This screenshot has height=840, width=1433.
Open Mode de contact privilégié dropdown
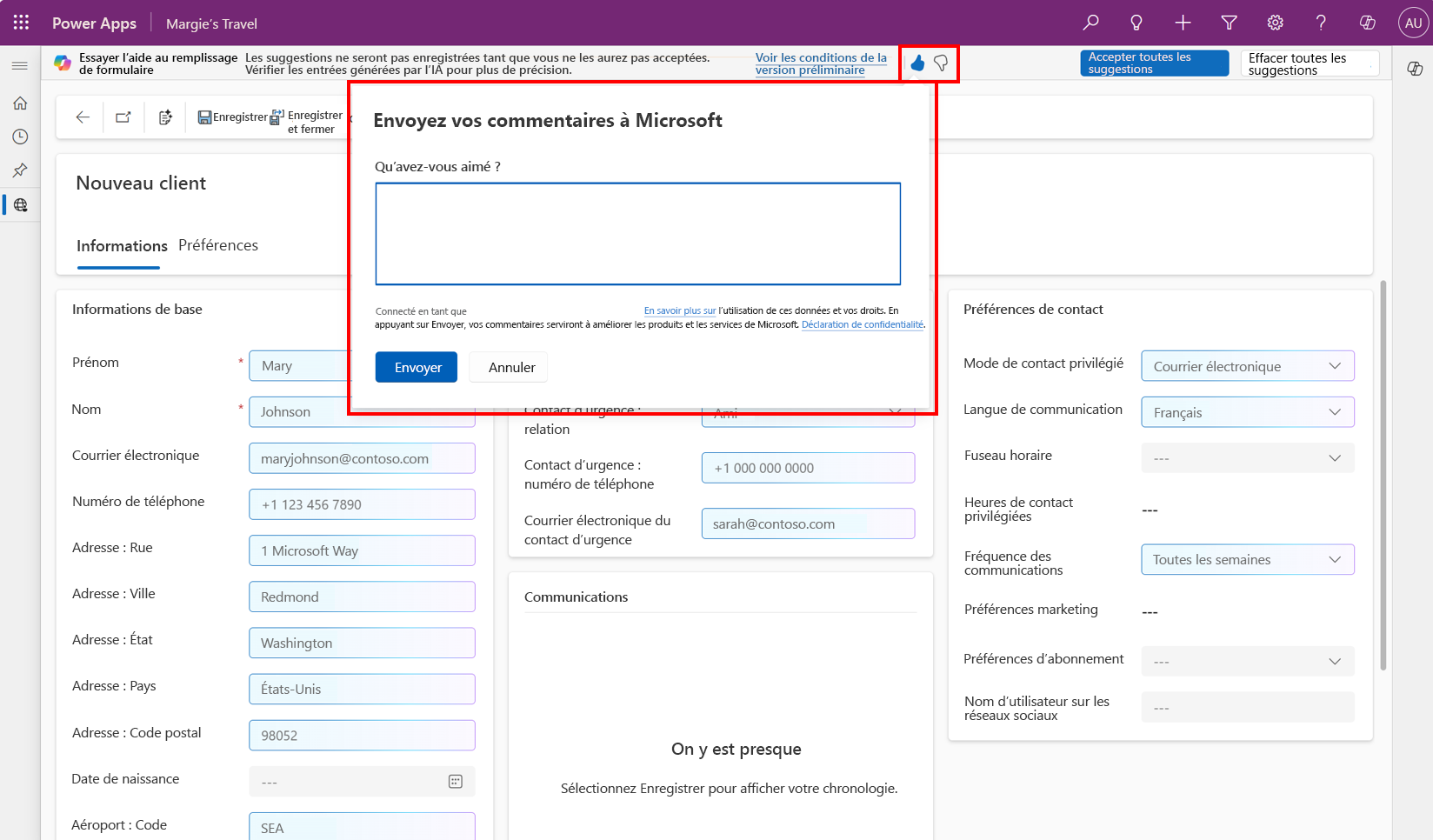[1247, 366]
